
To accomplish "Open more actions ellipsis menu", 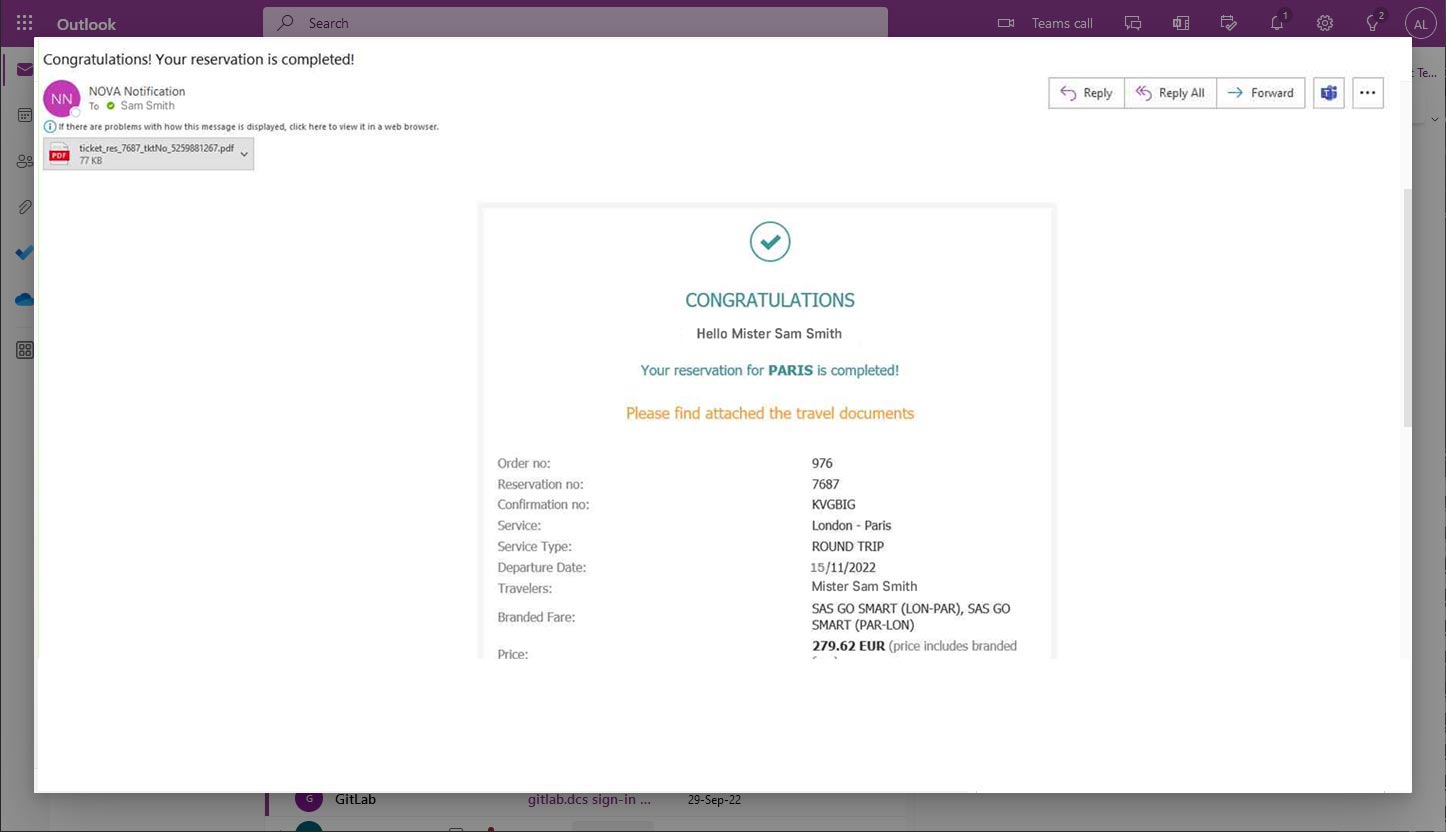I will click(x=1367, y=93).
